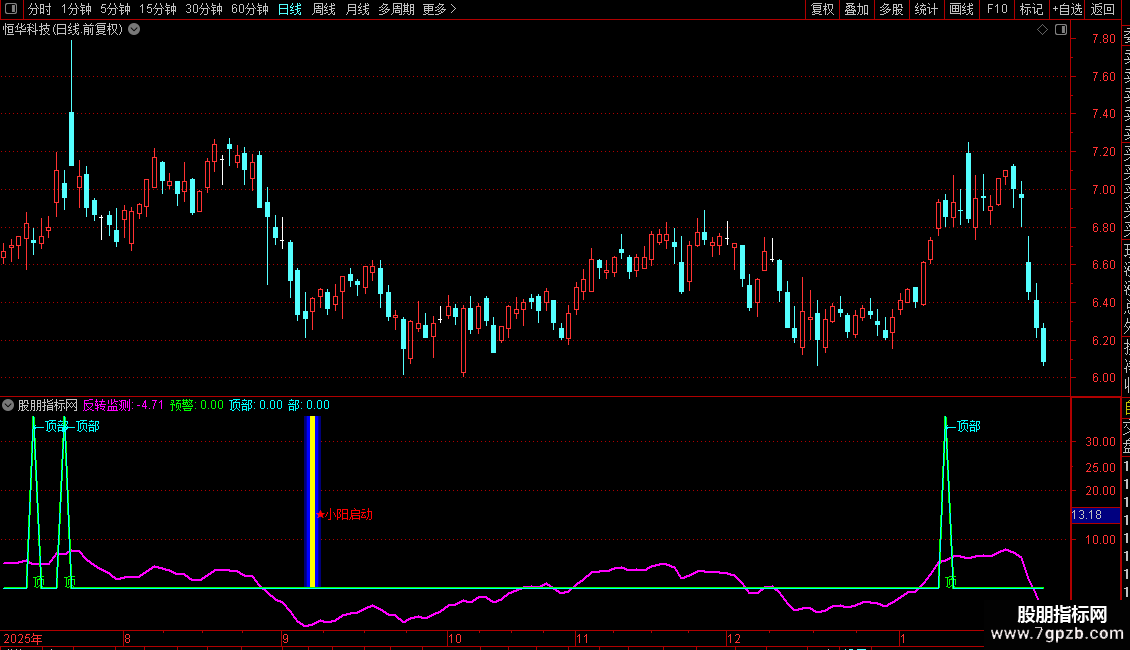Viewport: 1130px width, 650px height.
Task: Click the 2025年 date axis label
Action: click(23, 638)
